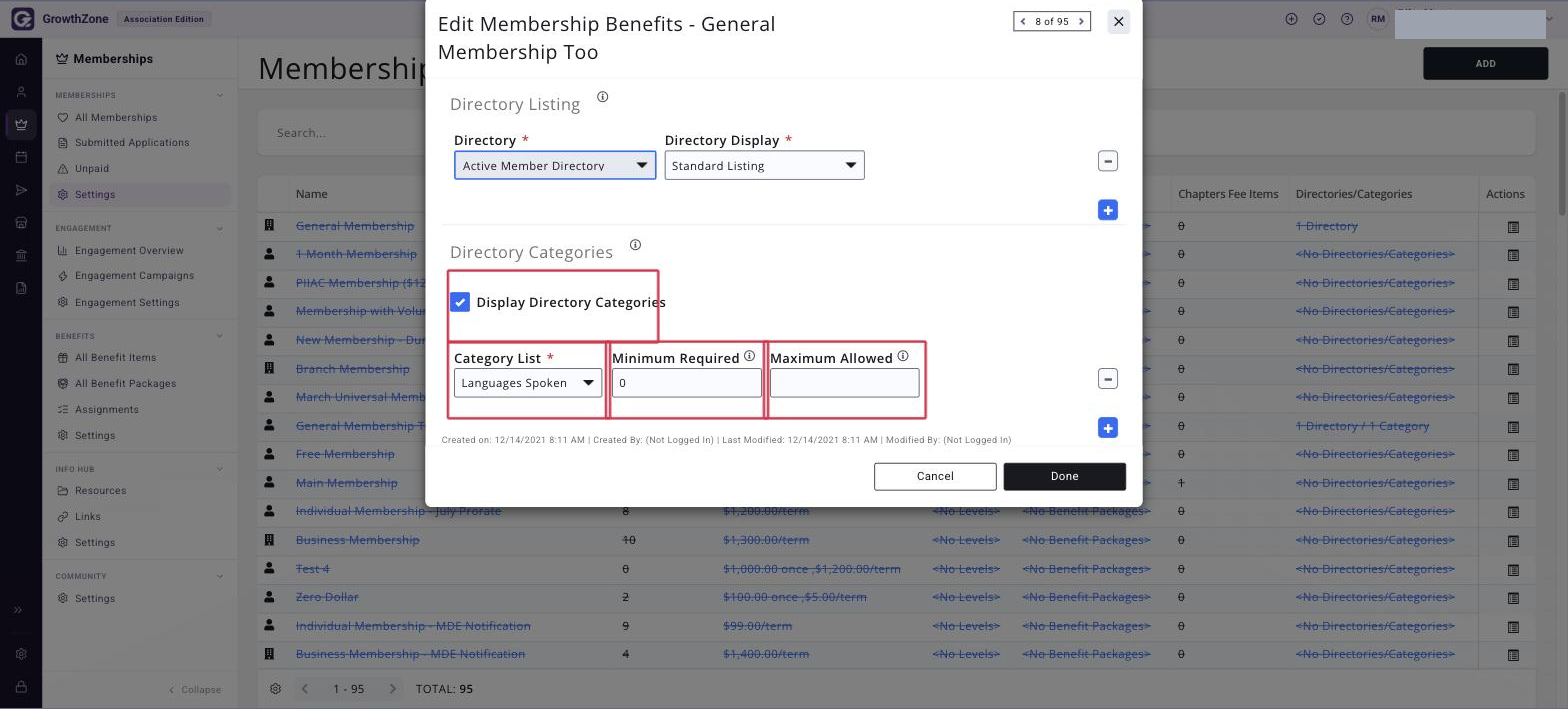Viewport: 1568px width, 709px height.
Task: Open Setup gear icon at rail bottom
Action: 21,654
